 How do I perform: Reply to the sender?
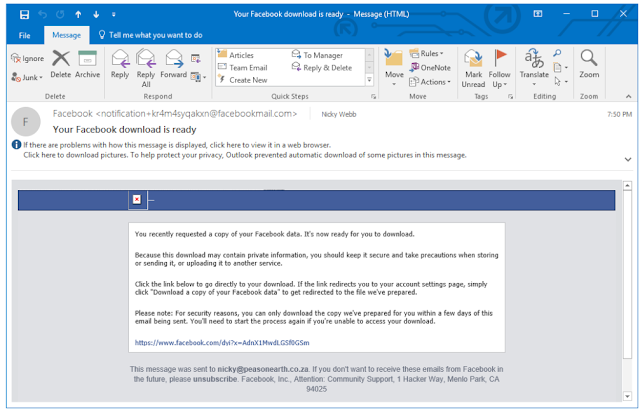point(120,64)
